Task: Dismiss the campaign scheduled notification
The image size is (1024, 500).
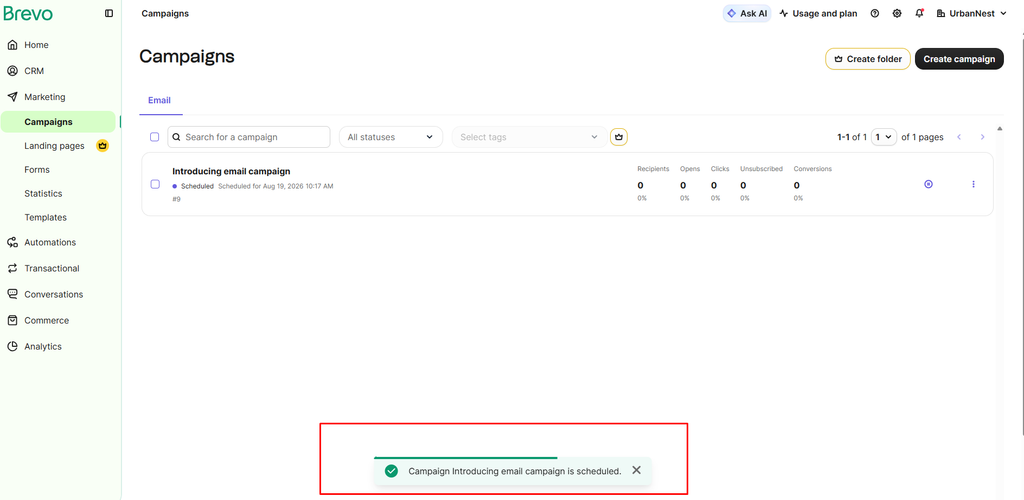Action: 637,470
